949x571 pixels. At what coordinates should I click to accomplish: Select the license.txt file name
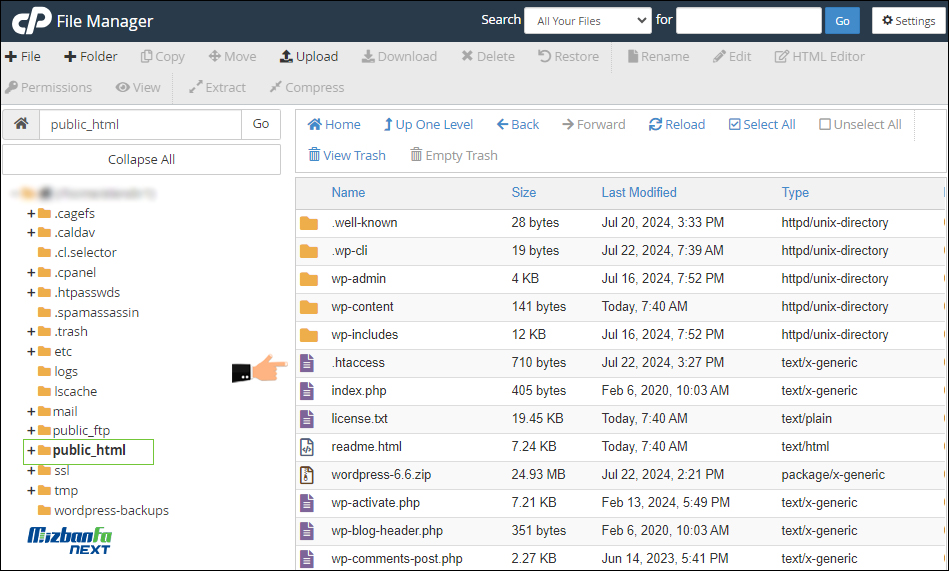point(360,419)
